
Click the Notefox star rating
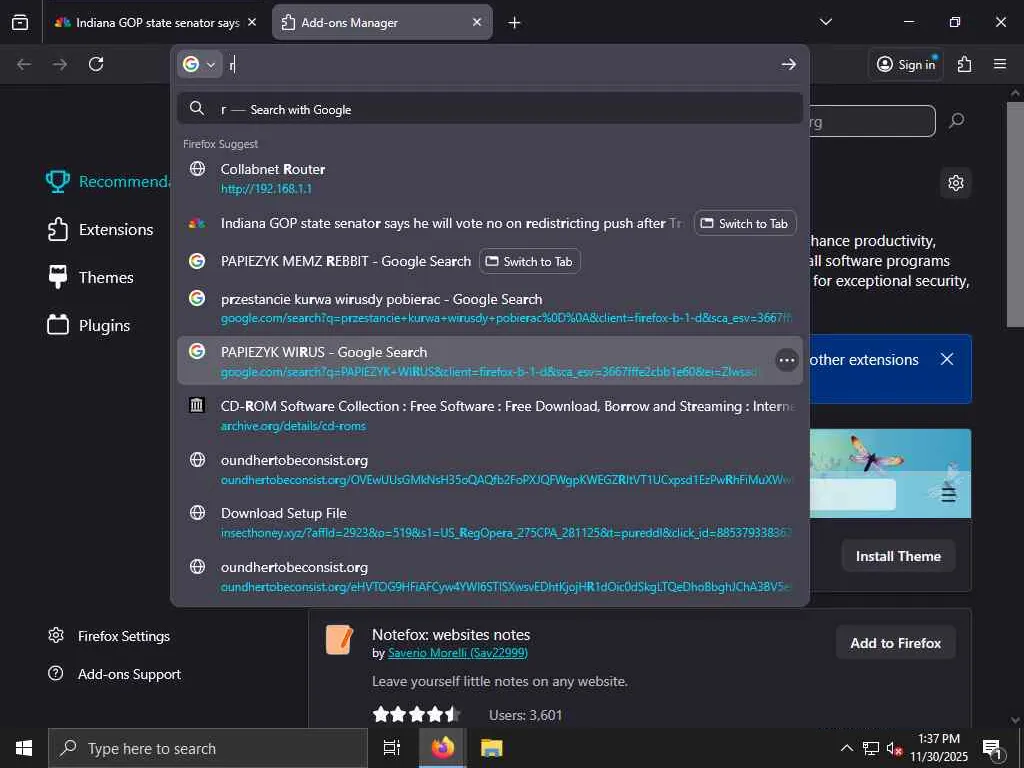click(x=416, y=714)
